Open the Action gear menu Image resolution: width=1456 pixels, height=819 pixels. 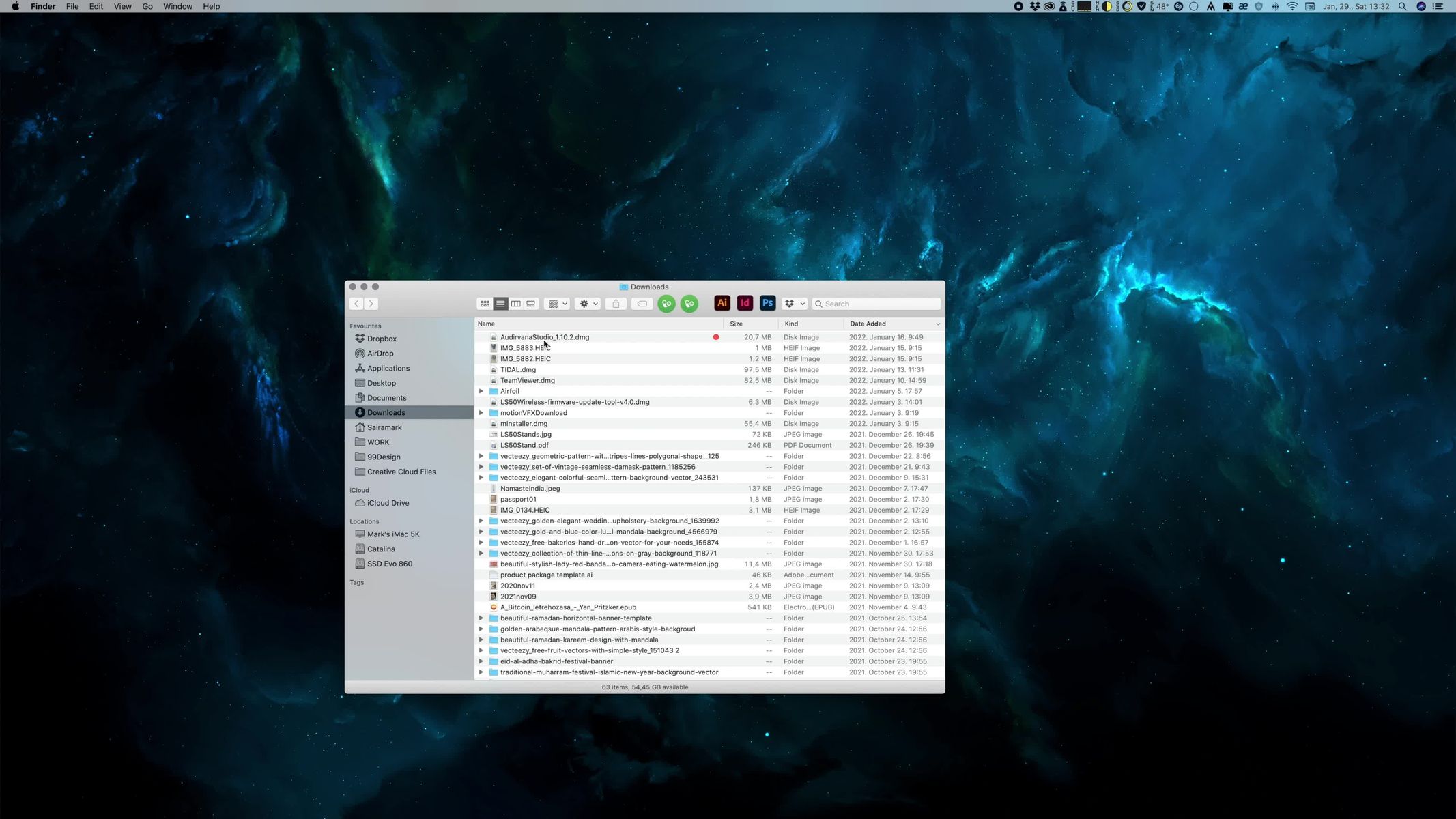[588, 304]
